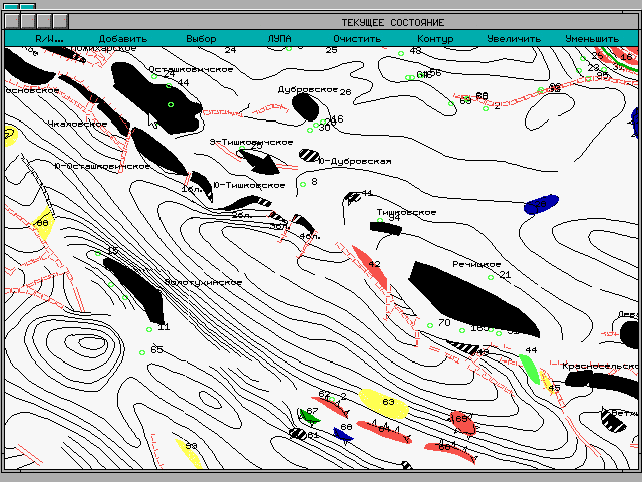The image size is (642, 482).
Task: Select the Выбор menu option
Action: [x=201, y=39]
